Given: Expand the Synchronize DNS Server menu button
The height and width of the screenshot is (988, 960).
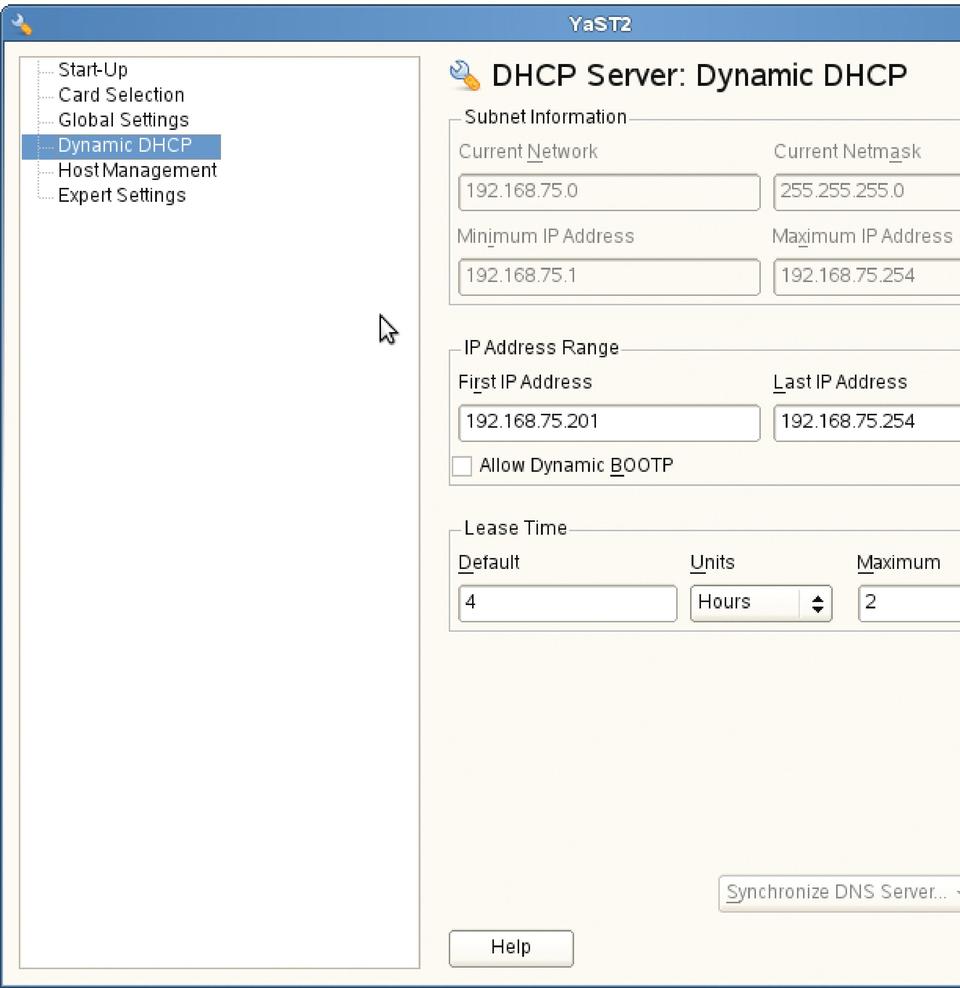Looking at the screenshot, I should pyautogui.click(x=840, y=892).
